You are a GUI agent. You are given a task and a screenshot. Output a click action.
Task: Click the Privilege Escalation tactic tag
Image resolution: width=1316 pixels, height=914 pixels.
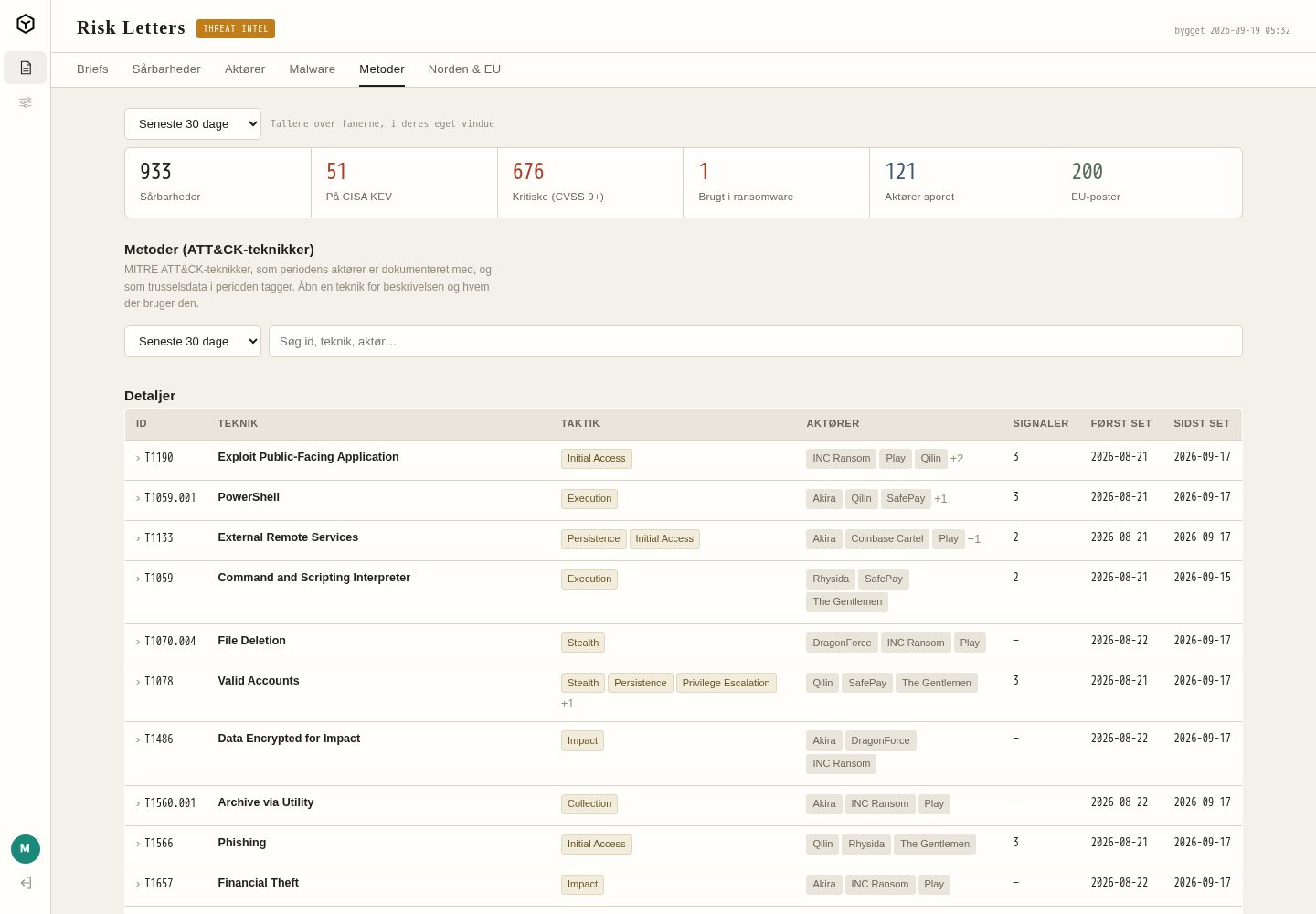click(727, 683)
